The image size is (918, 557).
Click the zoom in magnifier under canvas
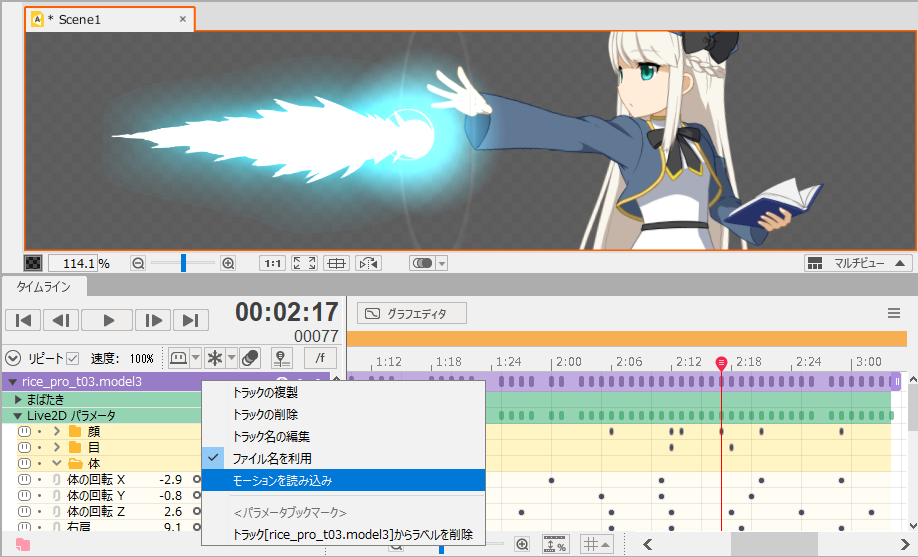tap(228, 263)
